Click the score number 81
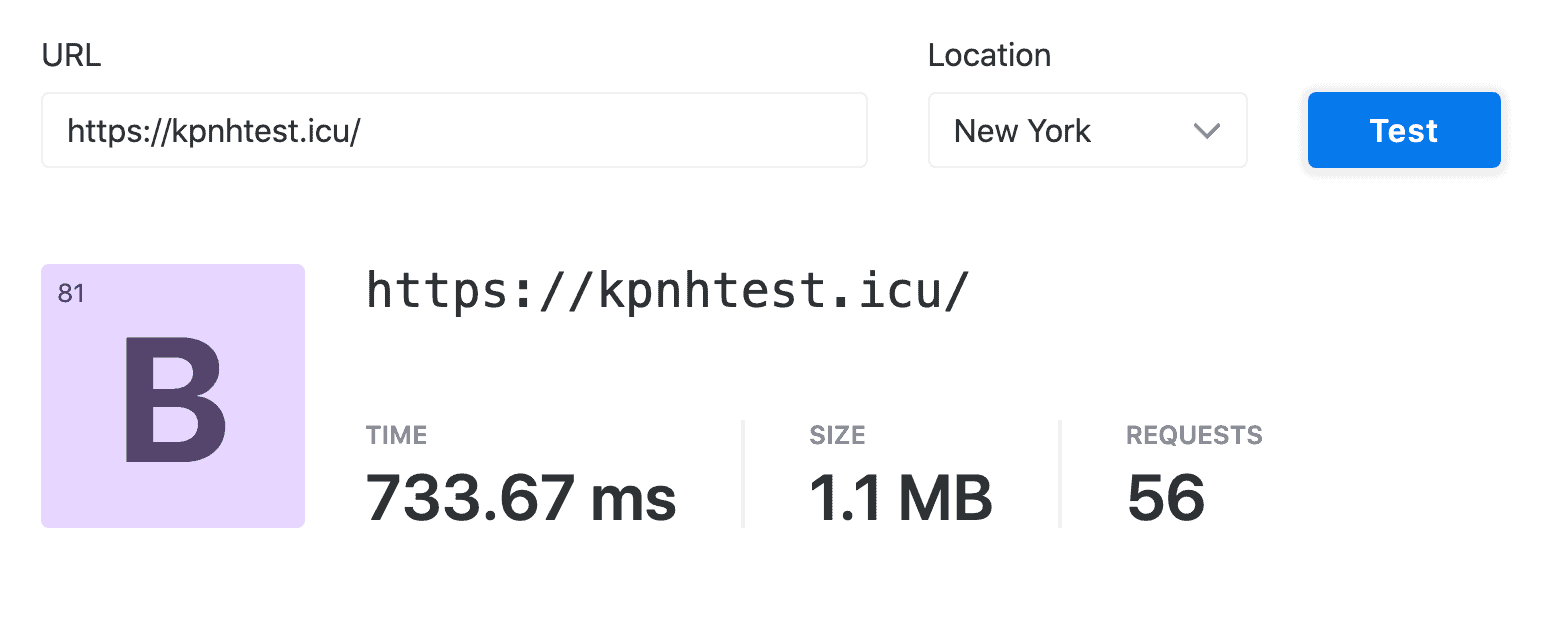The height and width of the screenshot is (620, 1544). 71,294
